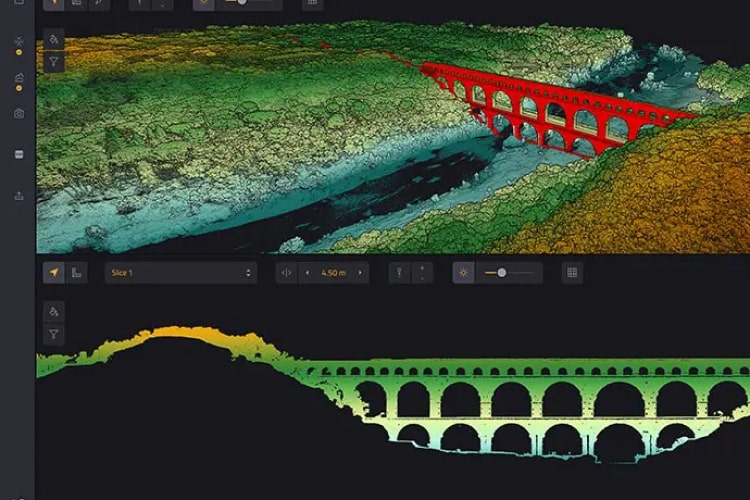The width and height of the screenshot is (750, 500).
Task: Click the slice width icon
Action: (x=287, y=273)
